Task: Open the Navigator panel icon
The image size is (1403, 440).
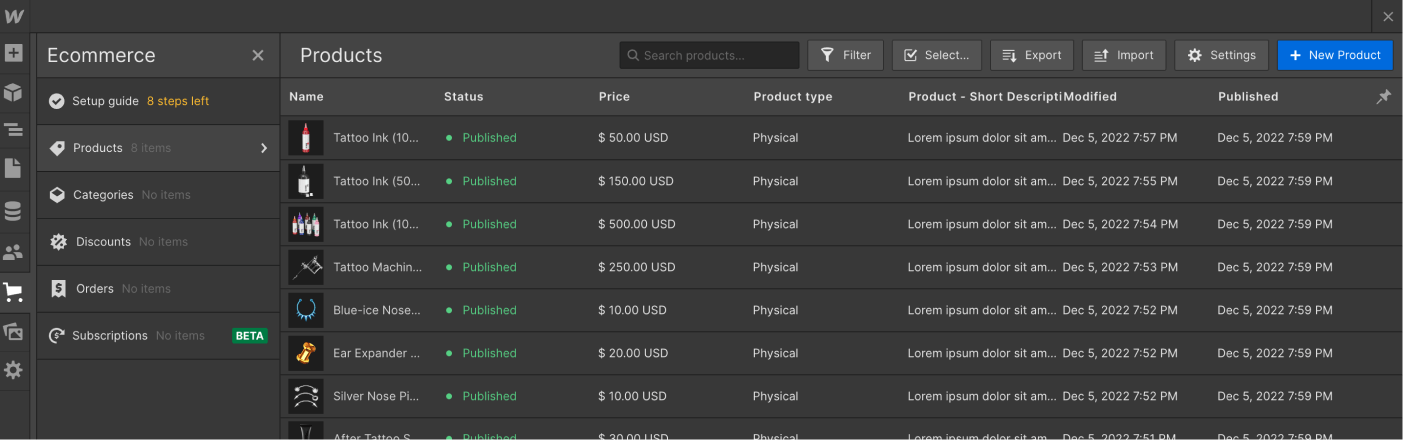Action: coord(13,130)
